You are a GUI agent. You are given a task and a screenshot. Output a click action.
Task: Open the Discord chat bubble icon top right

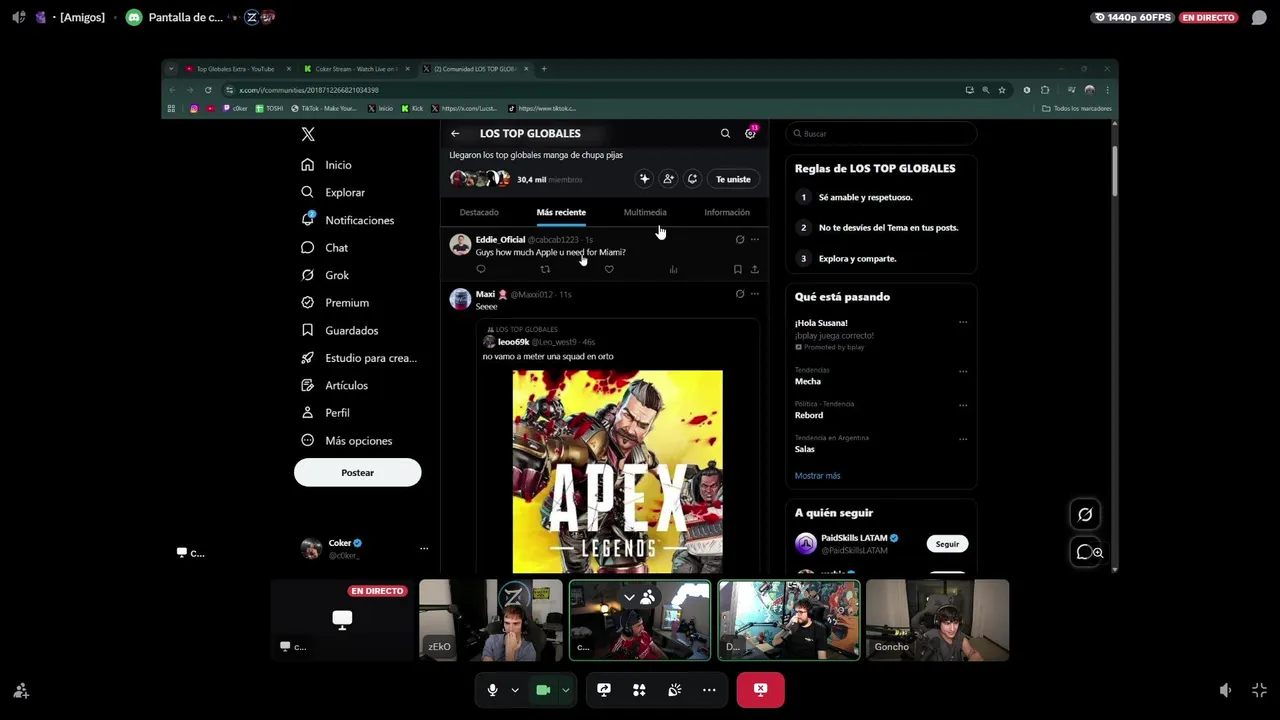pos(1259,18)
